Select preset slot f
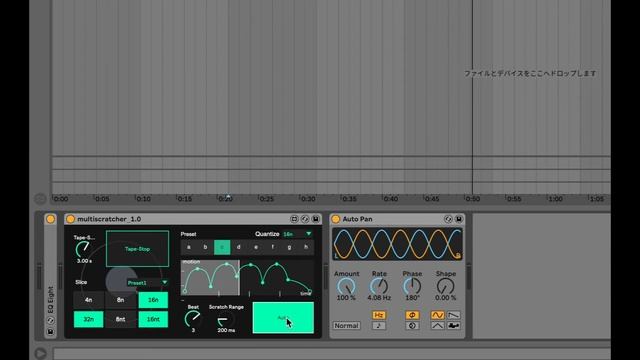The width and height of the screenshot is (640, 360). click(x=273, y=247)
